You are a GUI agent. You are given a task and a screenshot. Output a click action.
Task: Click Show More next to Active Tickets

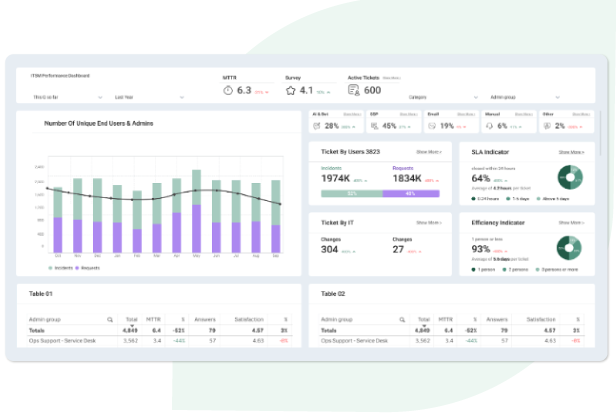tap(391, 78)
